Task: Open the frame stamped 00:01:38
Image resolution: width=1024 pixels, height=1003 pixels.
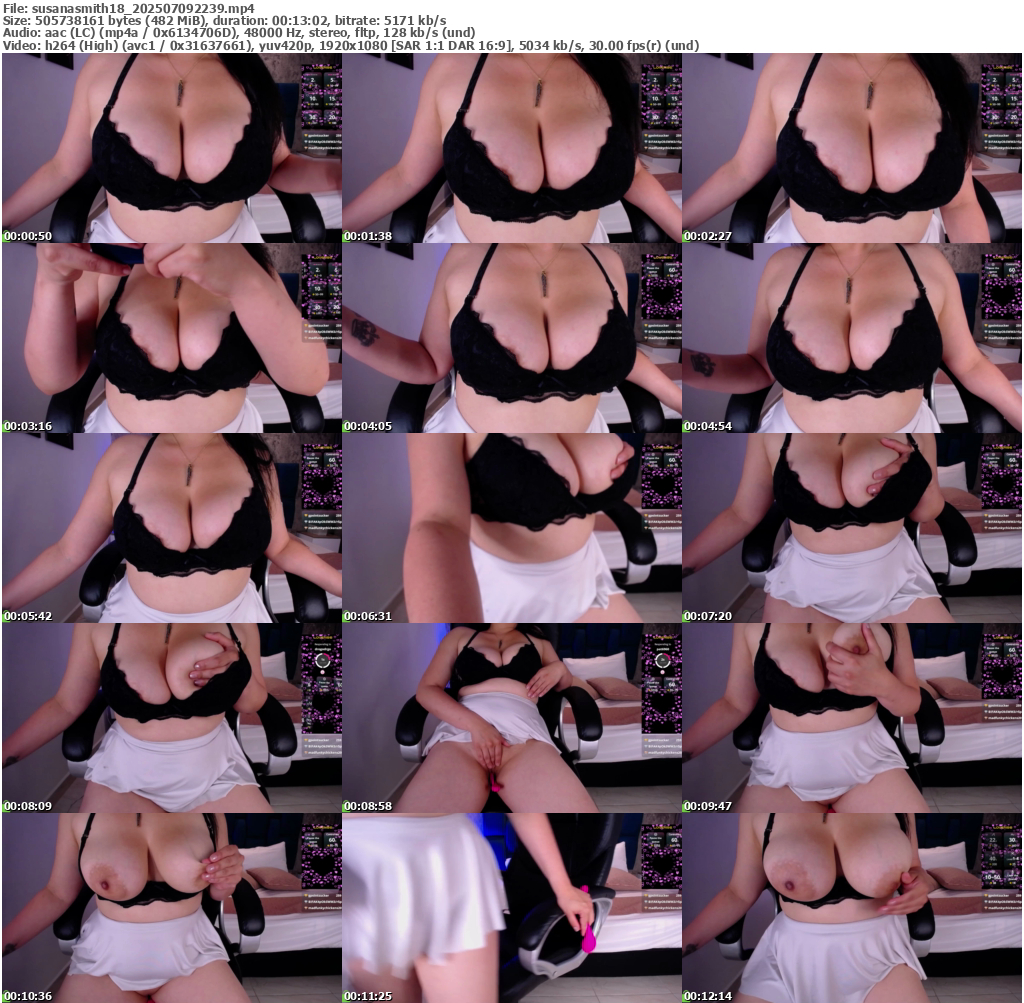Action: click(x=512, y=148)
